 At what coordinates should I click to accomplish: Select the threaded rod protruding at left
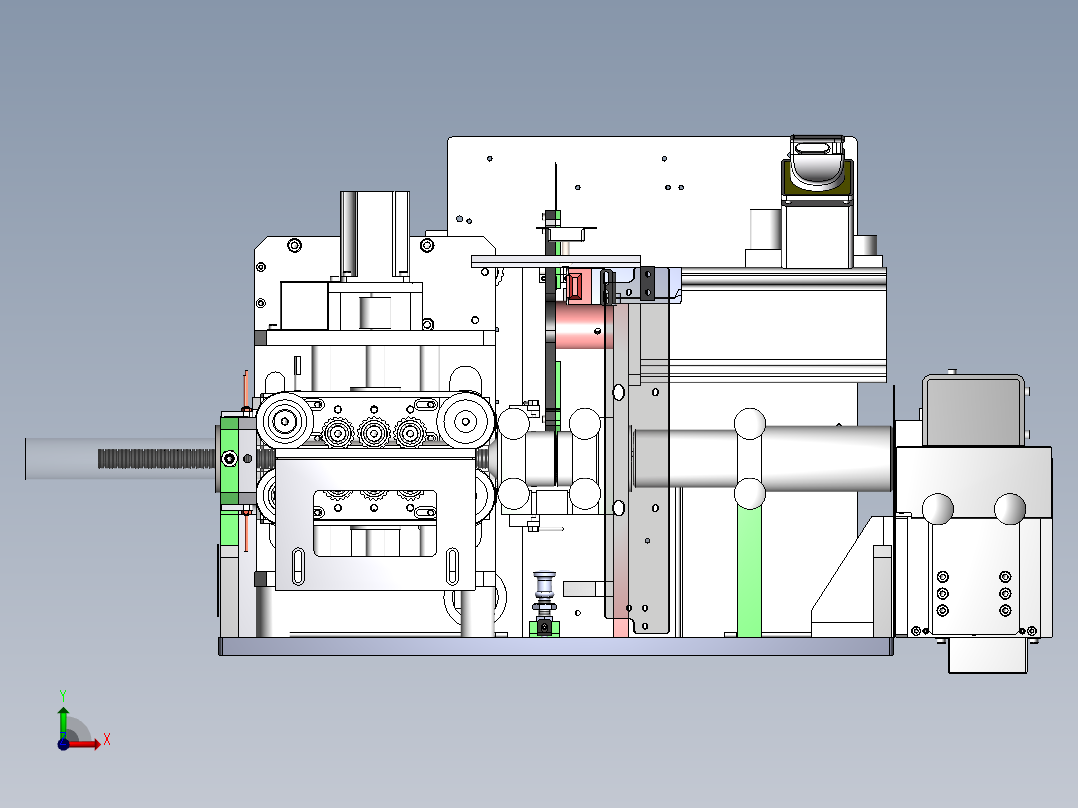coord(157,459)
